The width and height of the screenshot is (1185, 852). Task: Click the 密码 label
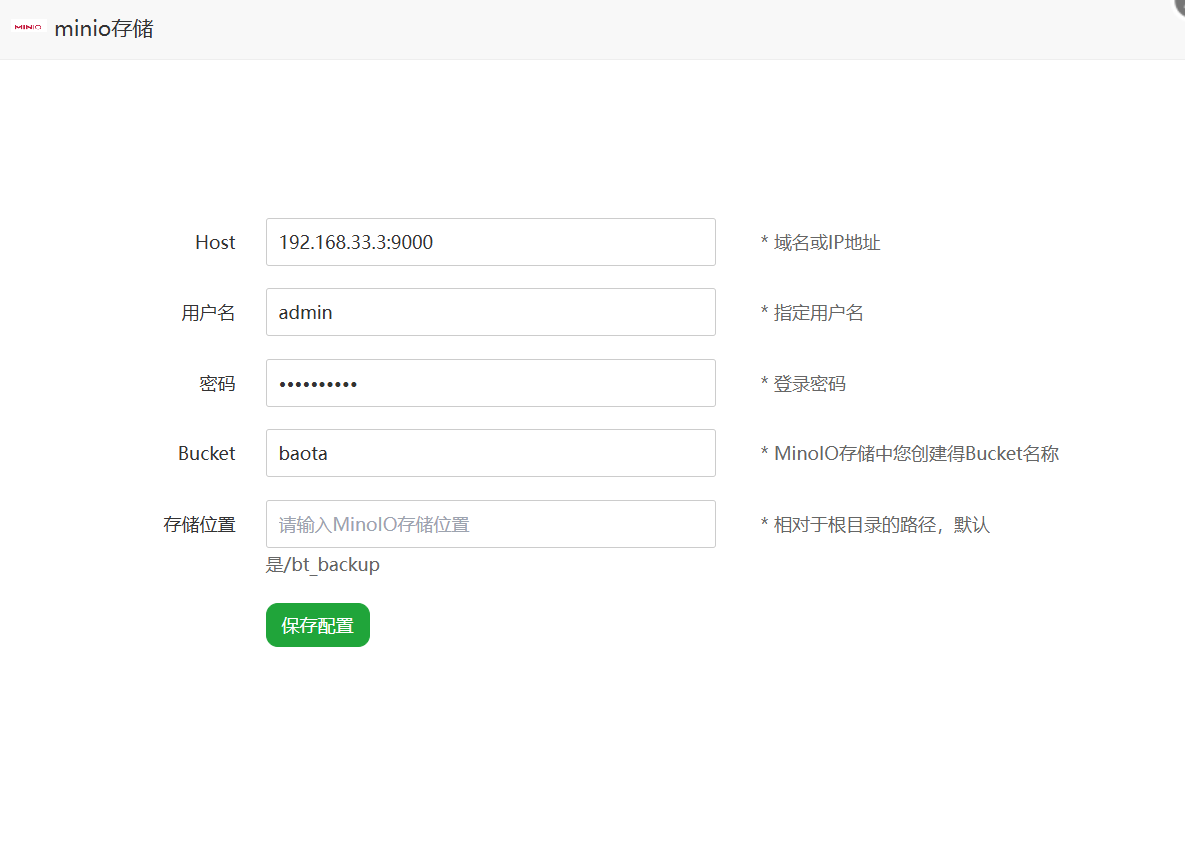pyautogui.click(x=218, y=384)
